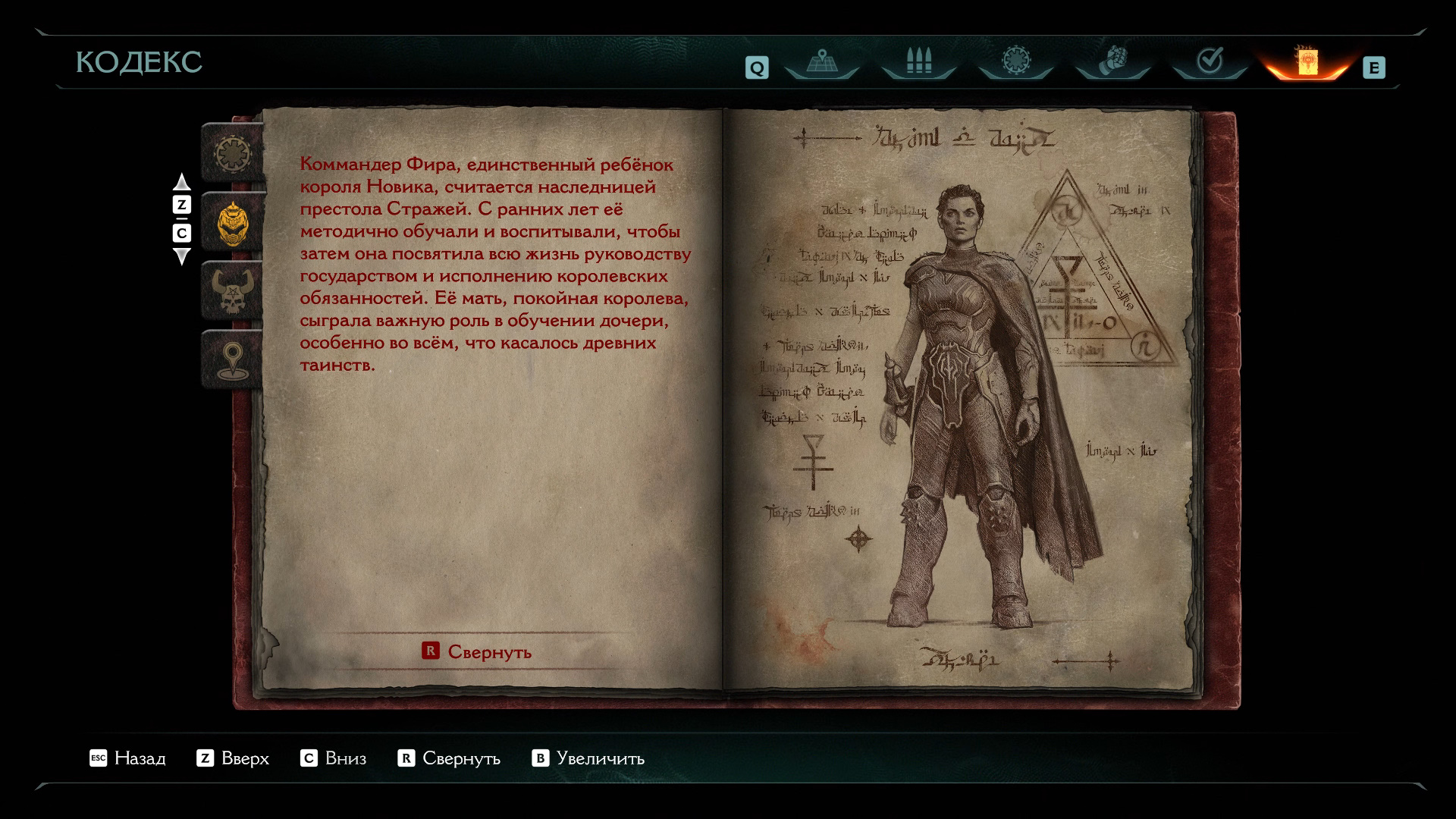The height and width of the screenshot is (819, 1456).
Task: Click the up arrow above Z
Action: [181, 182]
